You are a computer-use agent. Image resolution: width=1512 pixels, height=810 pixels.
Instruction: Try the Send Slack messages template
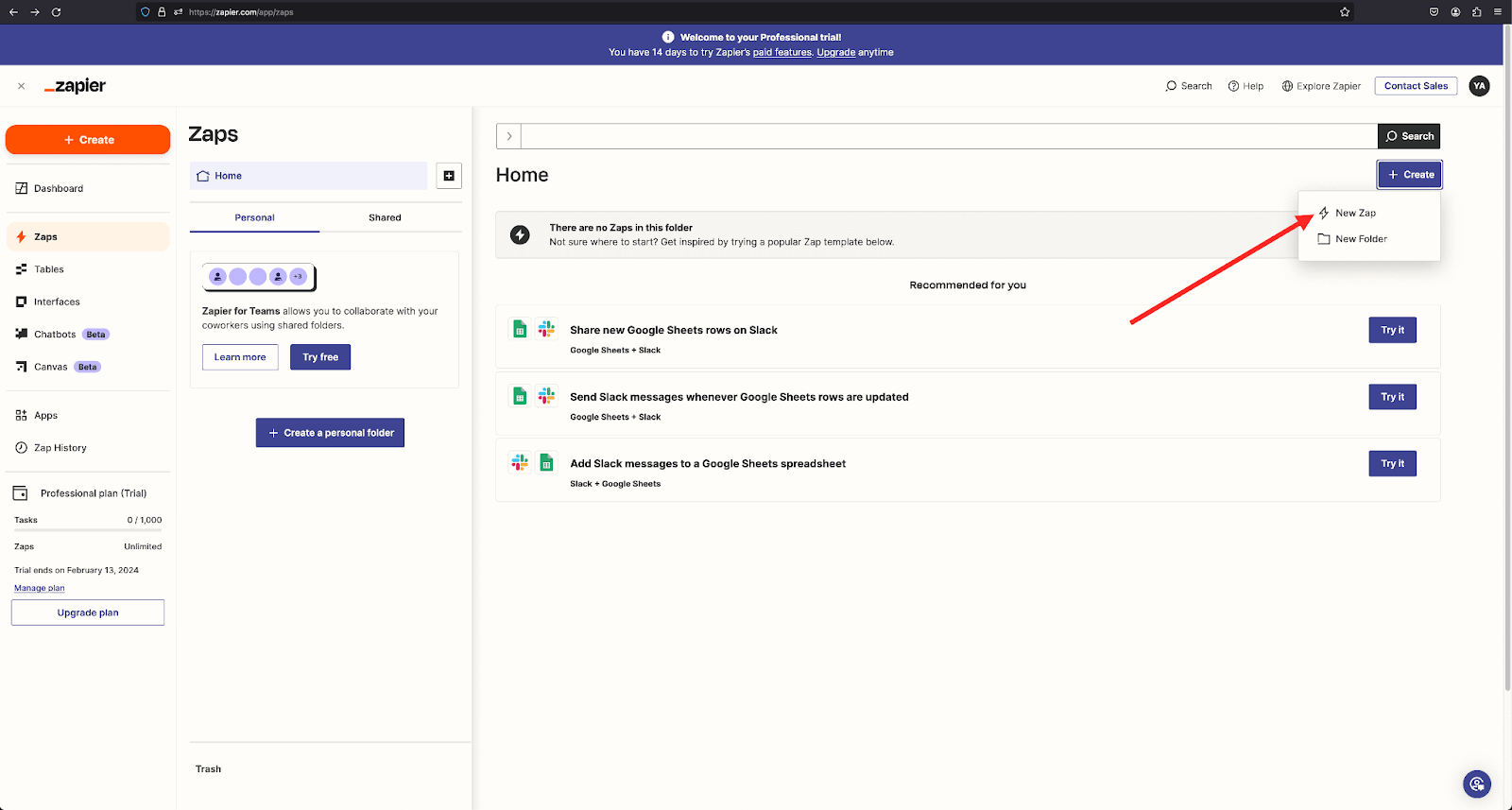tap(1392, 397)
